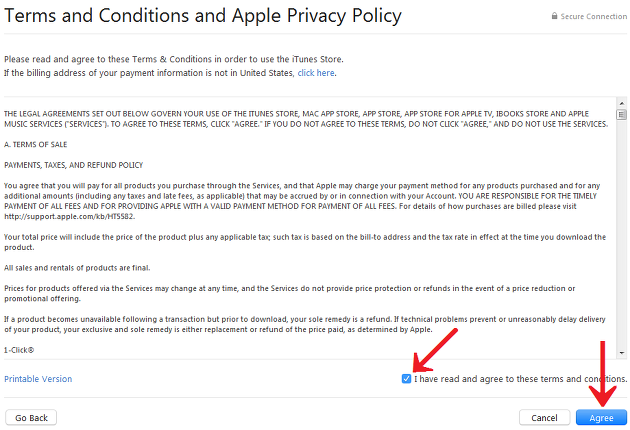Click the 'PAYMENTS, TAXES, AND REFUND POLICY' heading
This screenshot has width=630, height=430.
(74, 165)
